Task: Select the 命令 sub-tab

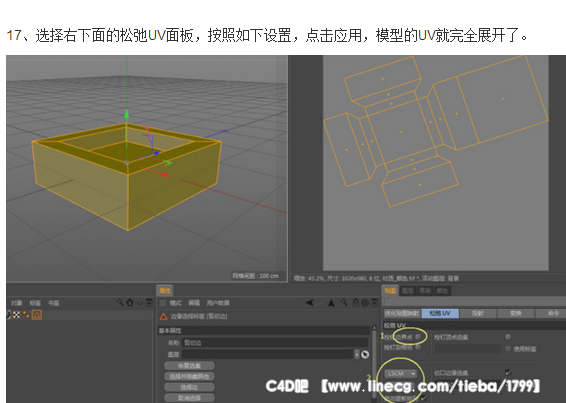Action: [551, 313]
